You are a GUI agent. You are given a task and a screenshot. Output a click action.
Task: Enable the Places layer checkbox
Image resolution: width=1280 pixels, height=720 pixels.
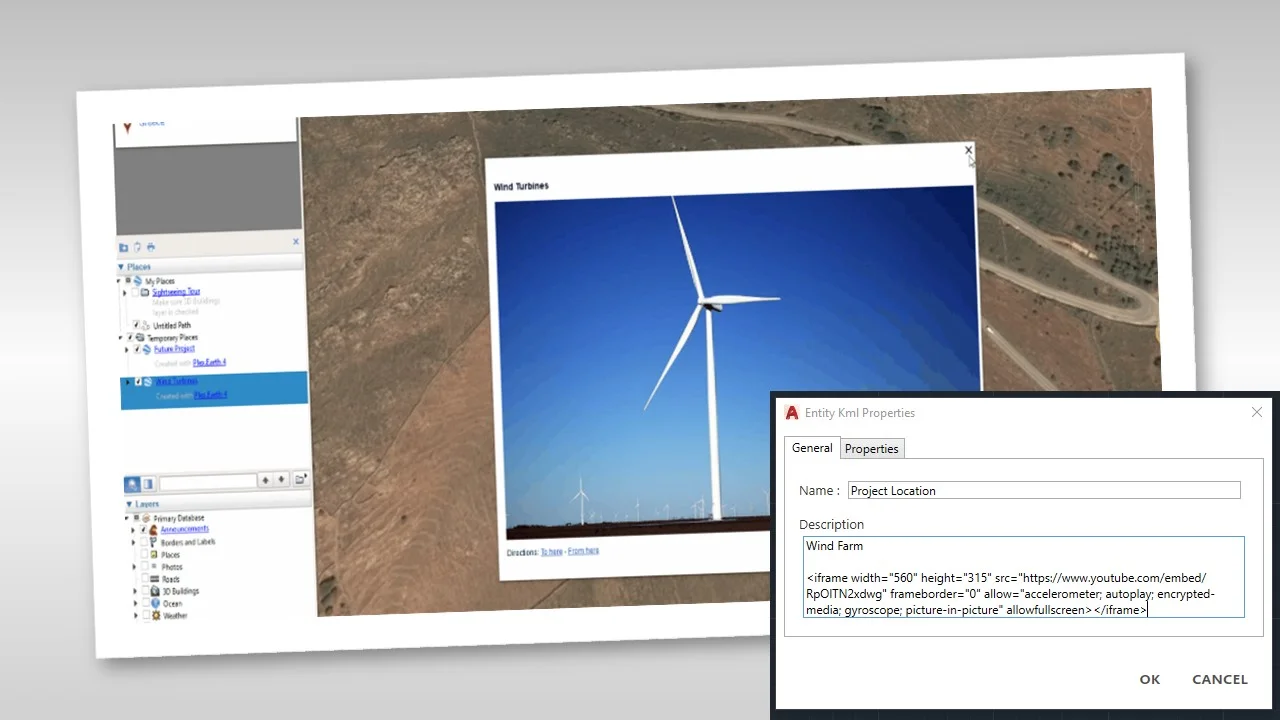pos(144,554)
